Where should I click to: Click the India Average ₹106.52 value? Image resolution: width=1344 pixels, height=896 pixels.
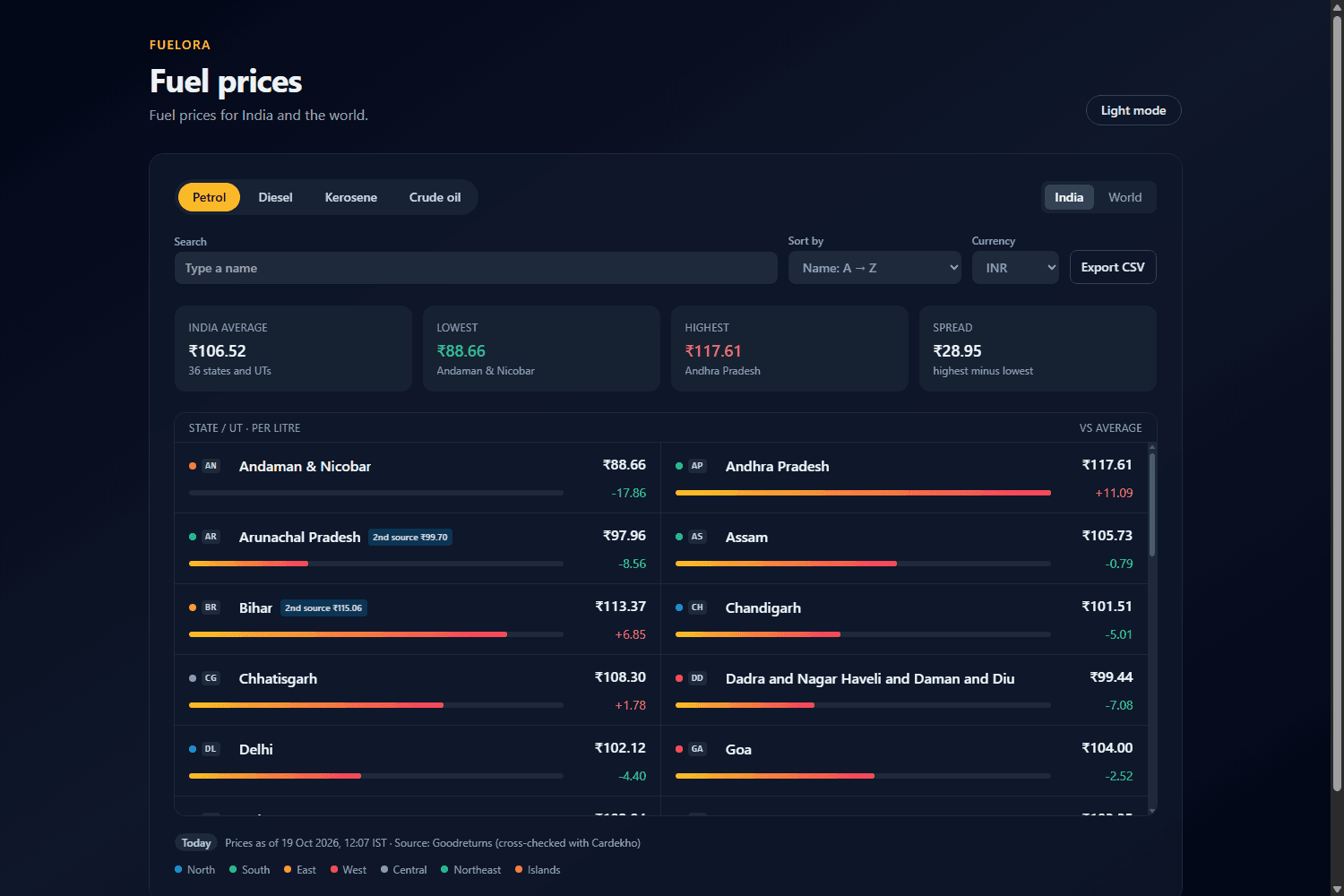217,351
